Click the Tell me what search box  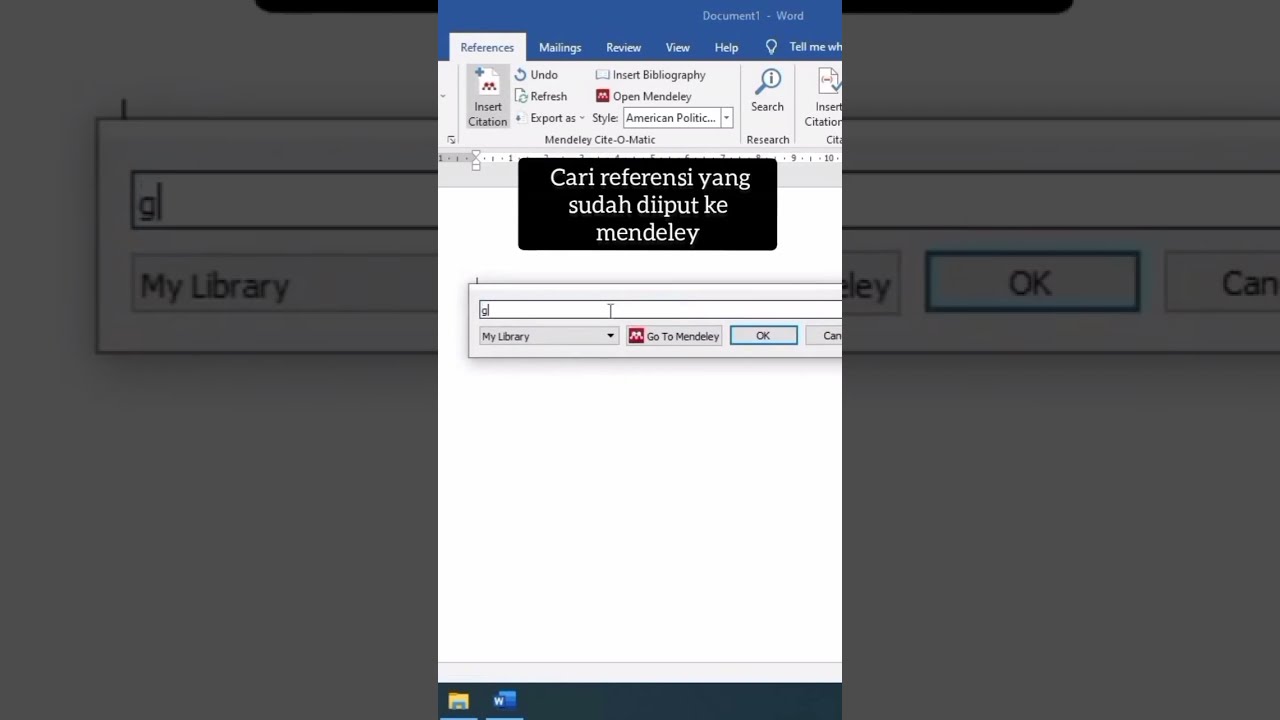click(x=815, y=47)
